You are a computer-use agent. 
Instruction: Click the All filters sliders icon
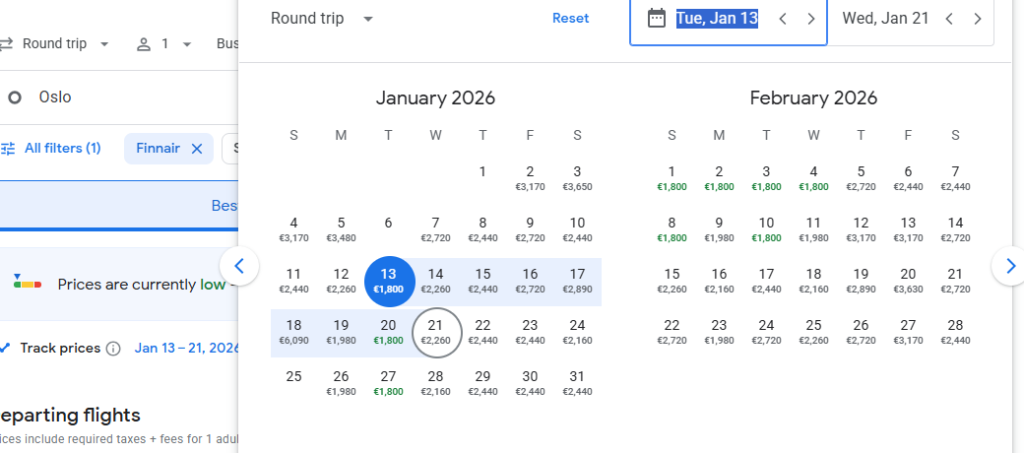point(8,148)
